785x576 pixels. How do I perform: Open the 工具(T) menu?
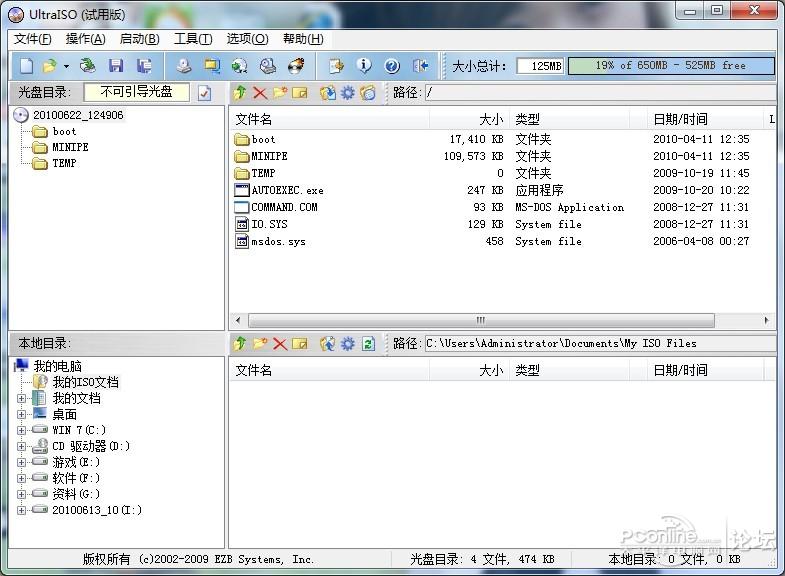(x=193, y=39)
